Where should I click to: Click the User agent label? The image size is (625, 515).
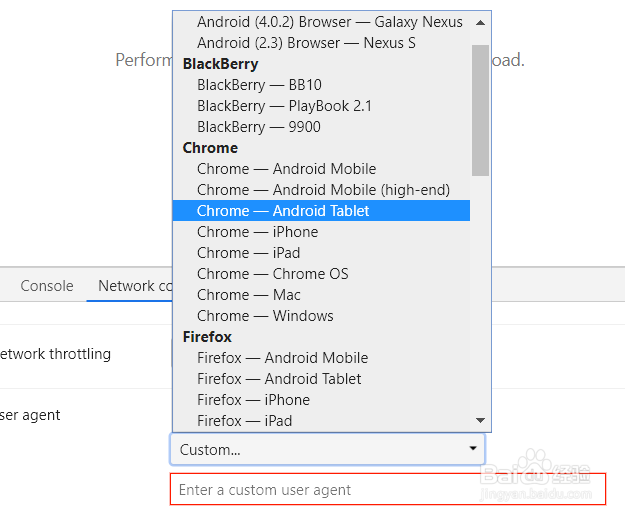(30, 415)
